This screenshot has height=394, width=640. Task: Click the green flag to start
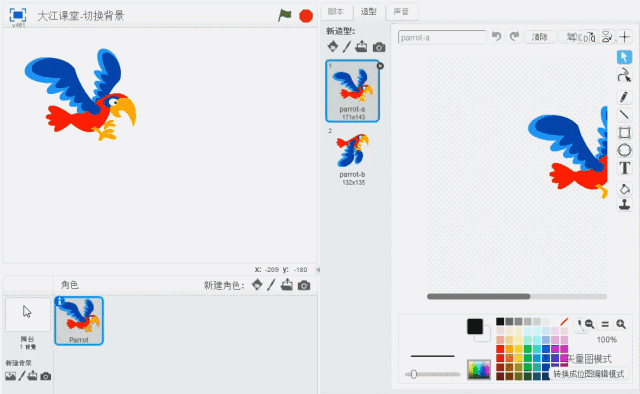point(284,16)
